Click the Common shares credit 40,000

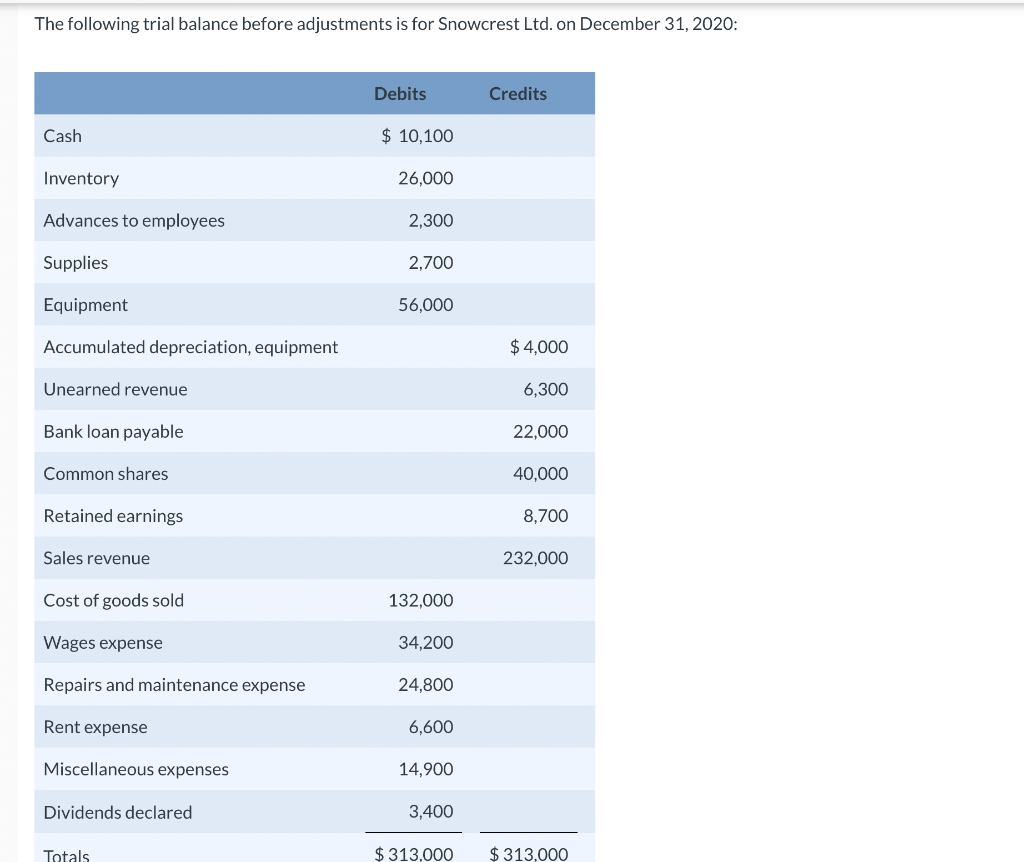541,473
